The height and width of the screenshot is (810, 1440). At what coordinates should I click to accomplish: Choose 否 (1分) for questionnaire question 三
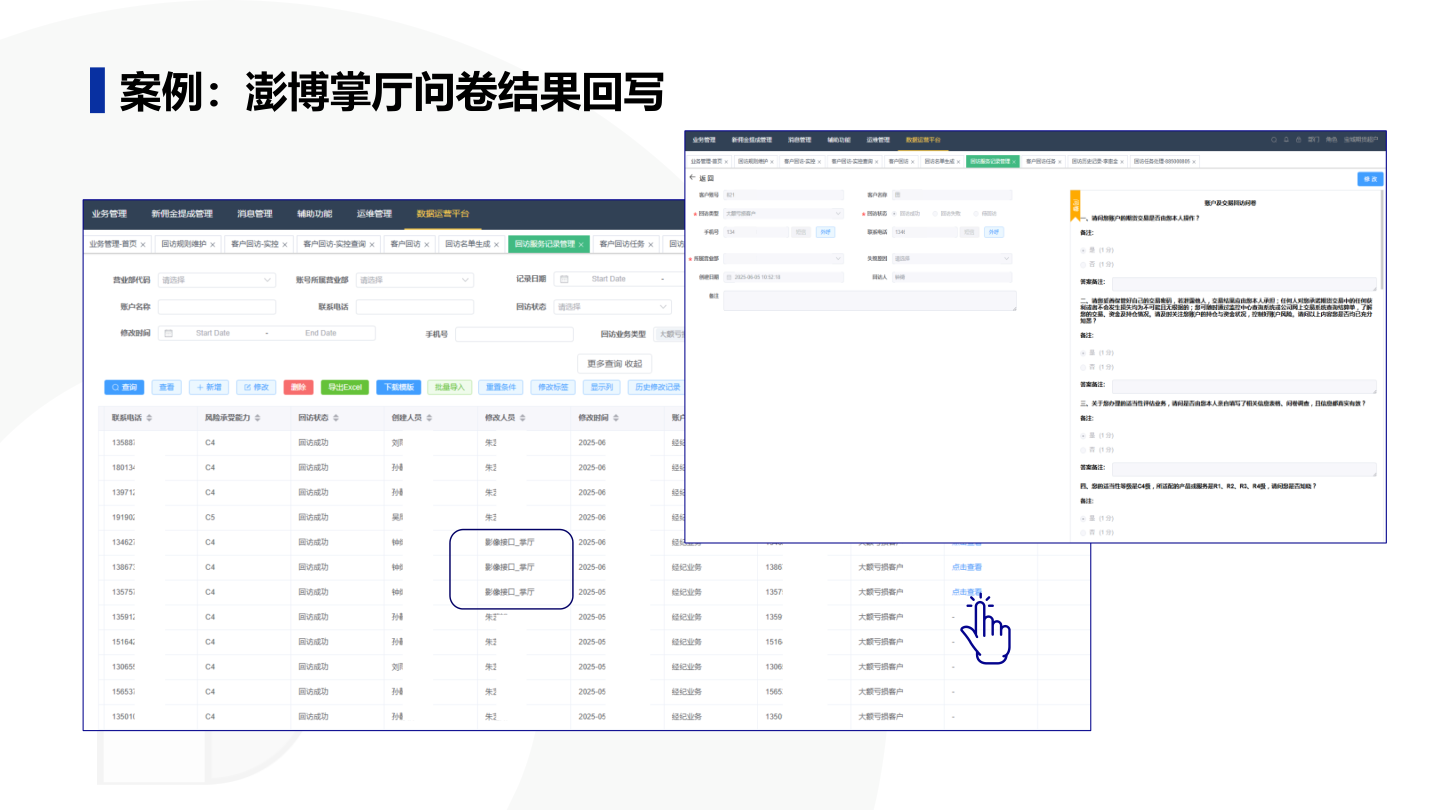[1083, 450]
